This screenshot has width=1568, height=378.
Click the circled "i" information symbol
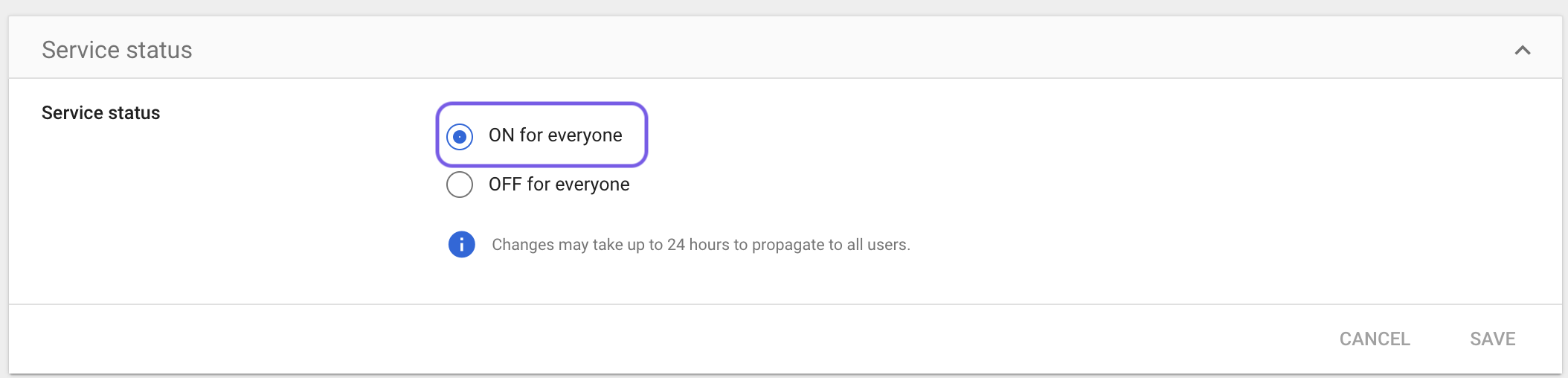[461, 244]
